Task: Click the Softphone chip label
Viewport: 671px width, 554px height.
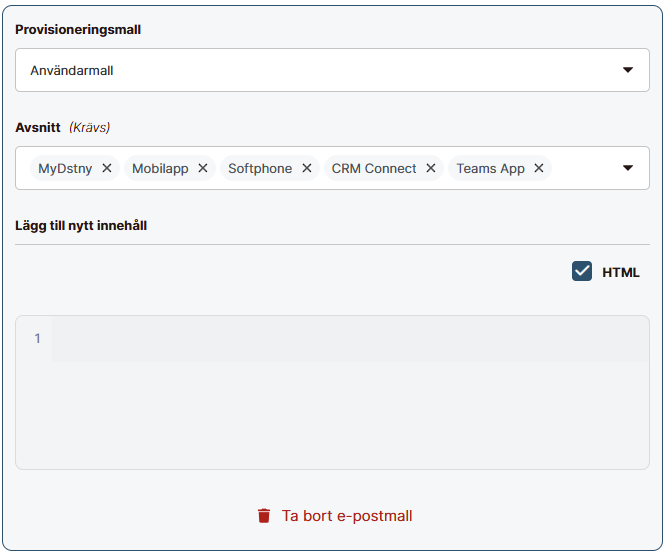Action: coord(260,168)
